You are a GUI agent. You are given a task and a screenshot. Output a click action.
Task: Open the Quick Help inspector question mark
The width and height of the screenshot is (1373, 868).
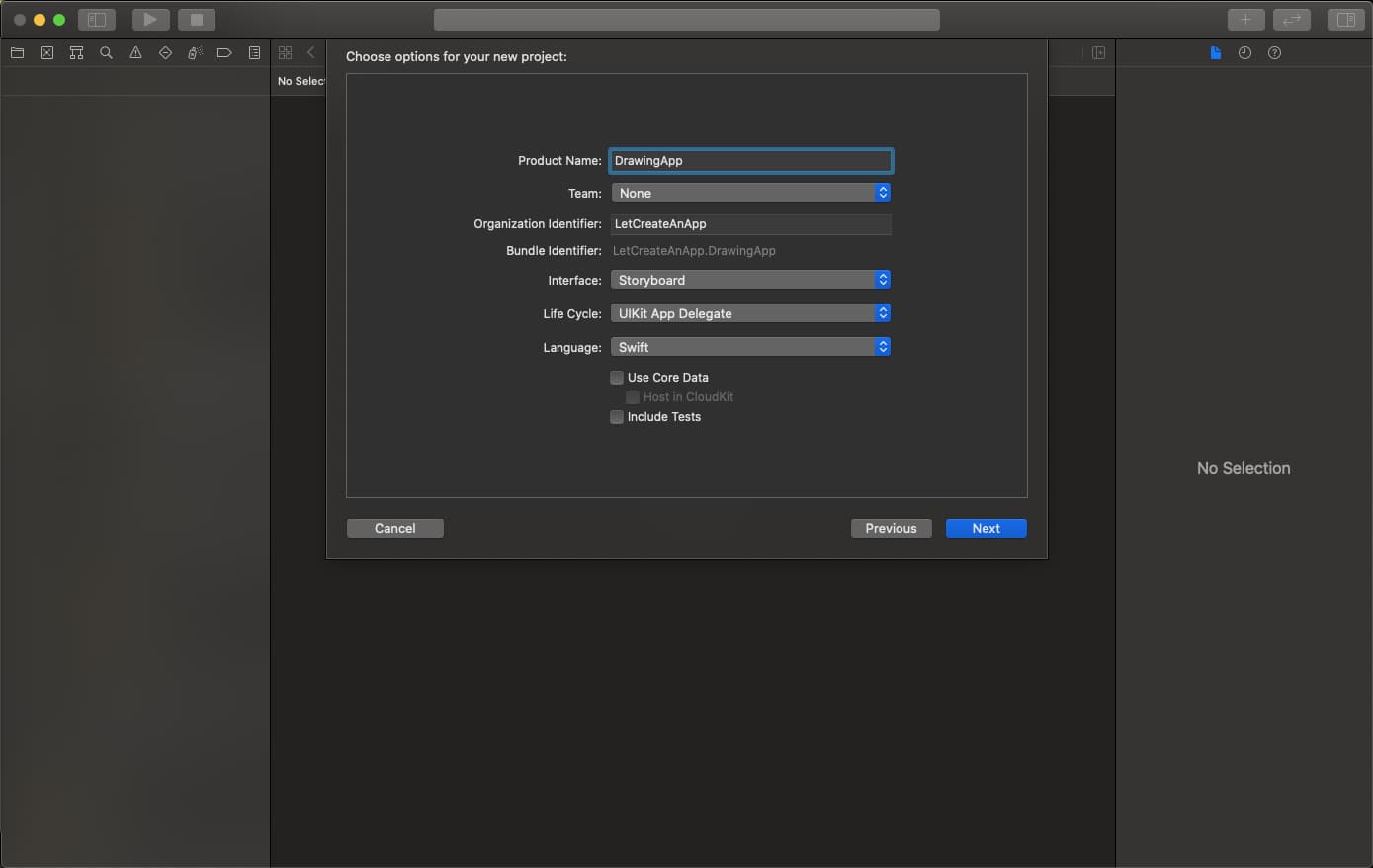point(1274,52)
